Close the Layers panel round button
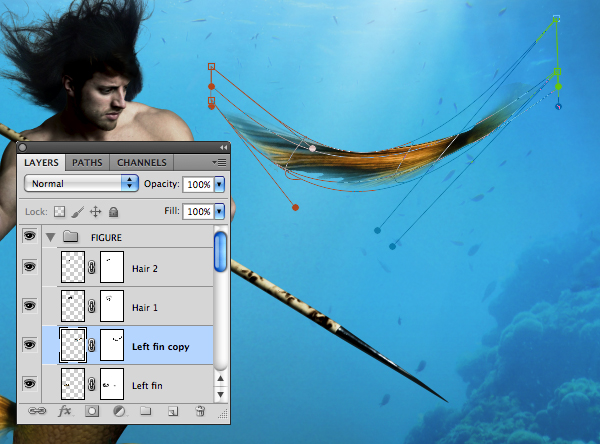 click(x=22, y=147)
